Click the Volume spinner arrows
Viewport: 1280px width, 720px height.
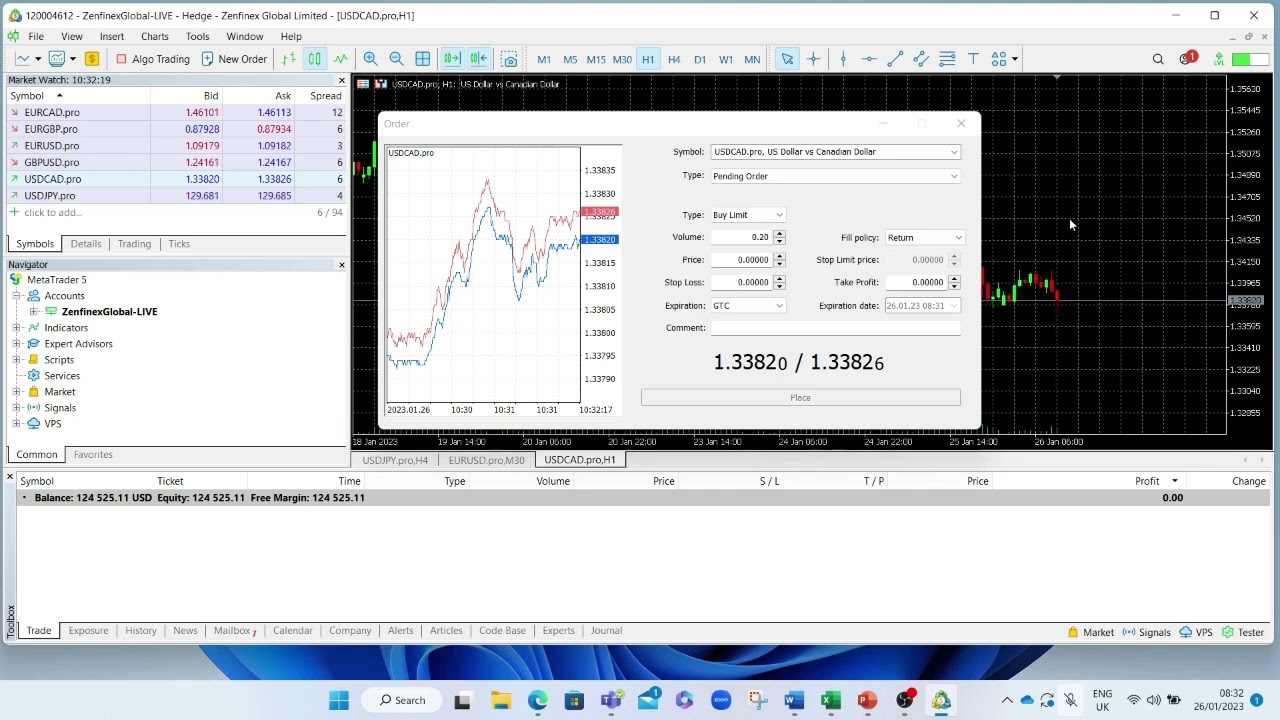tap(779, 237)
